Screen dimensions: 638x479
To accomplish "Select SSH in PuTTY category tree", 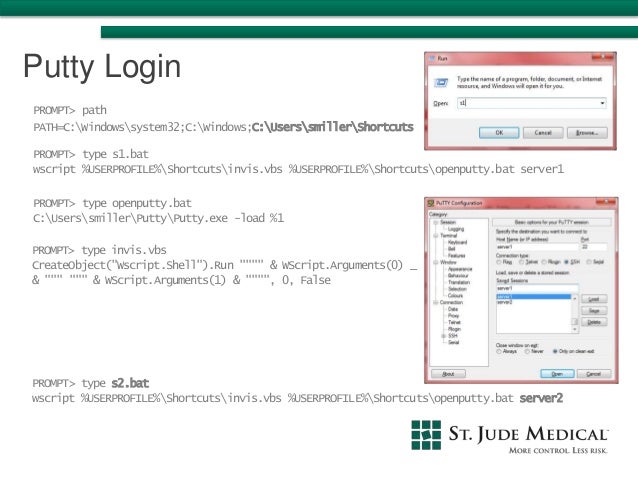I will 452,336.
